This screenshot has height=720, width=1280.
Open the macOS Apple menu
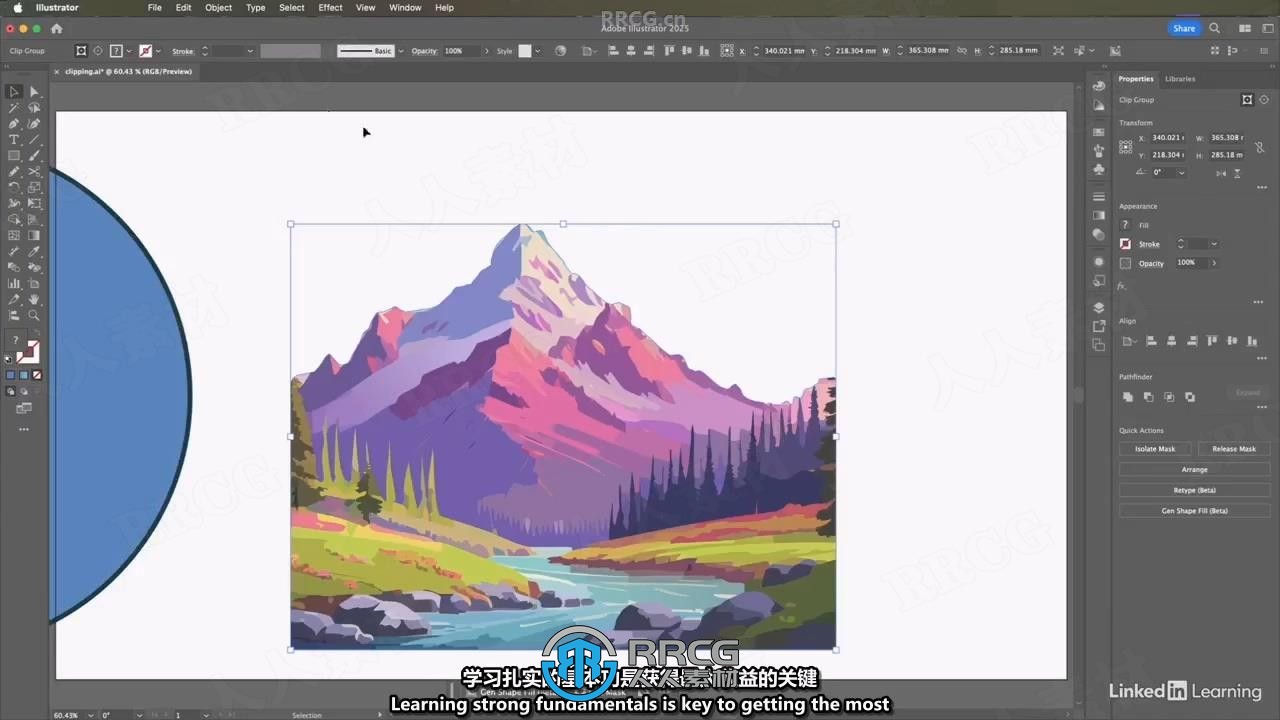pos(17,7)
